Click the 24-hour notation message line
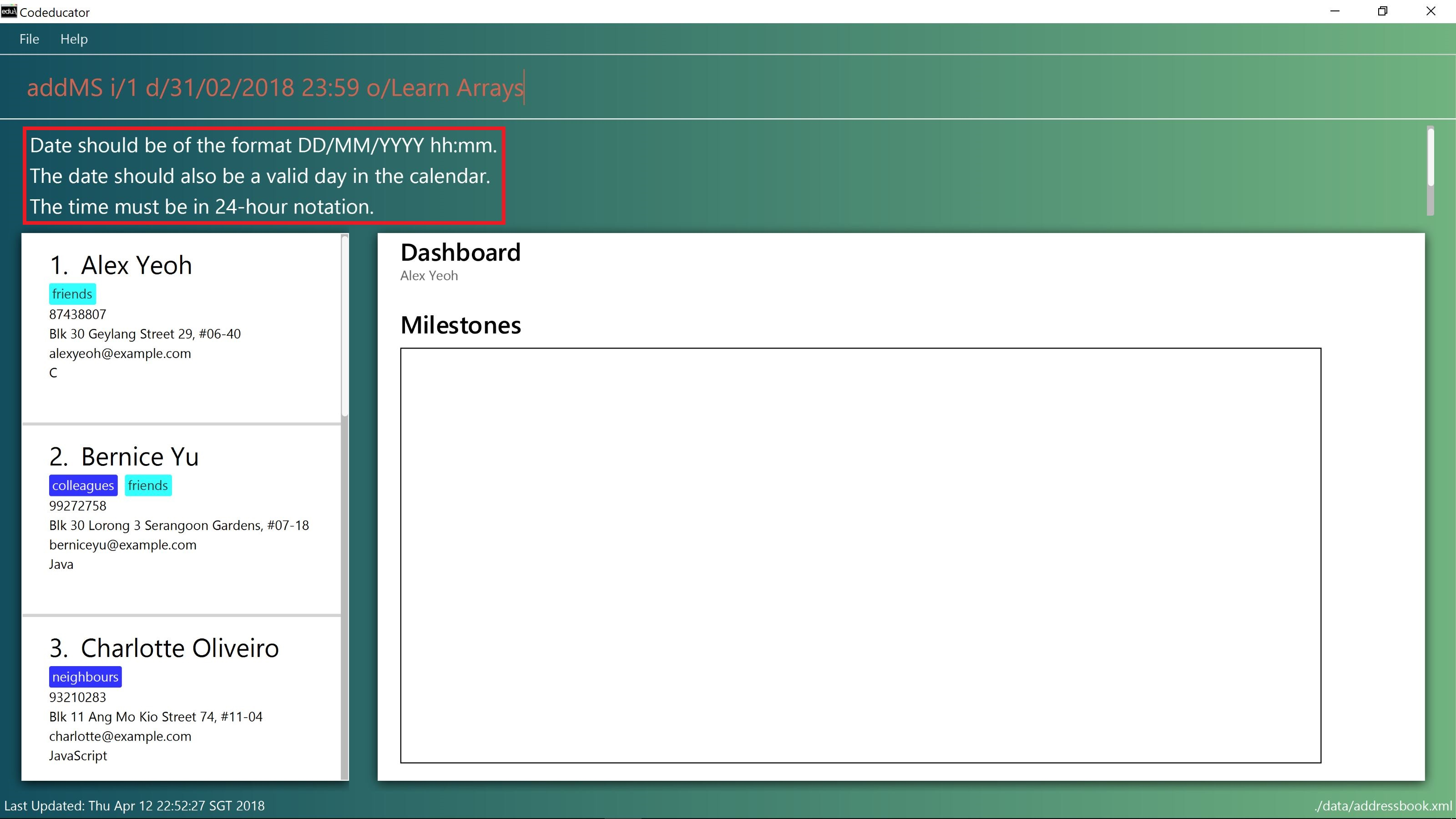This screenshot has height=819, width=1456. point(202,206)
